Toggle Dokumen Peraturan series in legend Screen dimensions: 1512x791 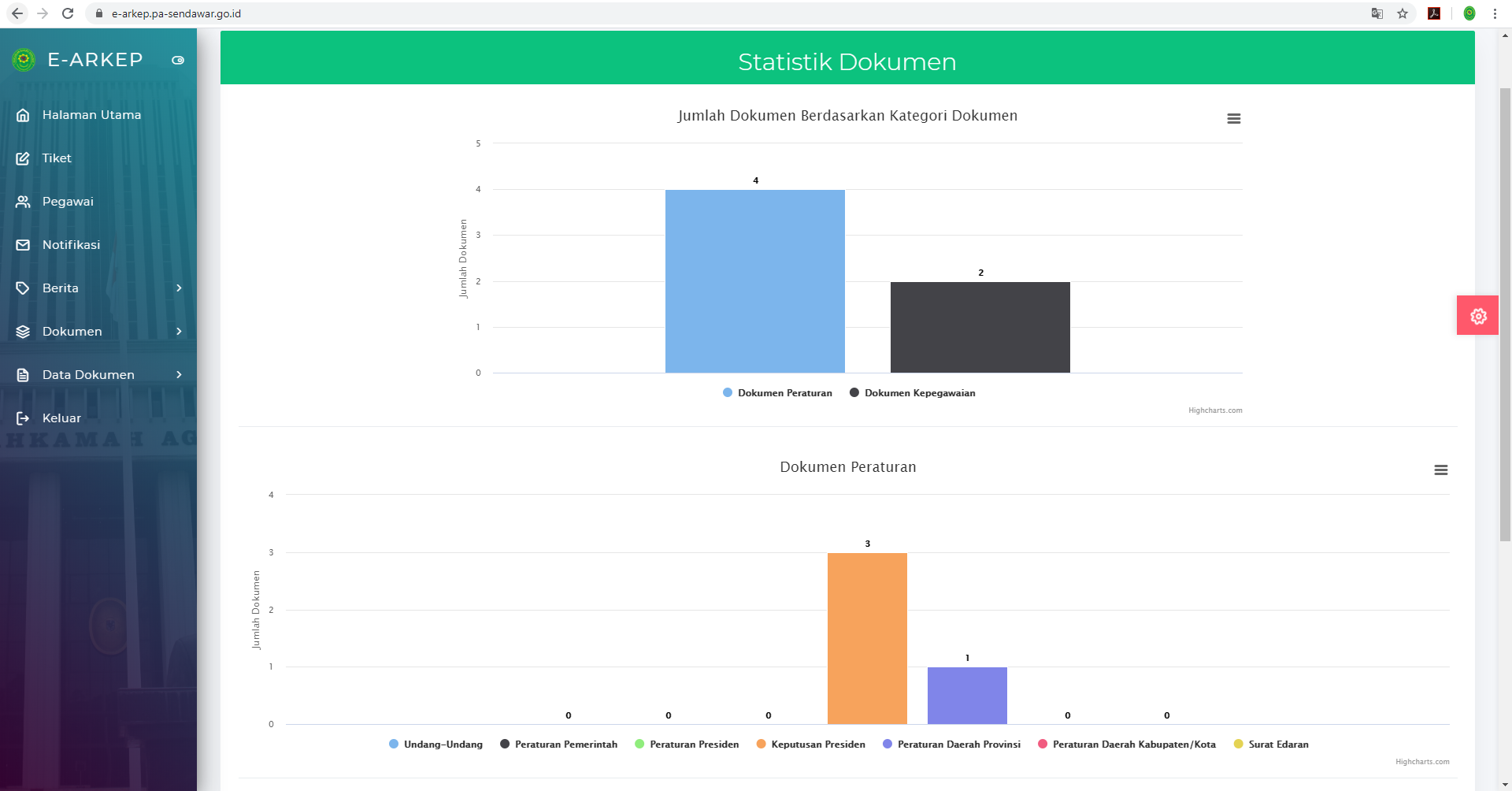[784, 393]
